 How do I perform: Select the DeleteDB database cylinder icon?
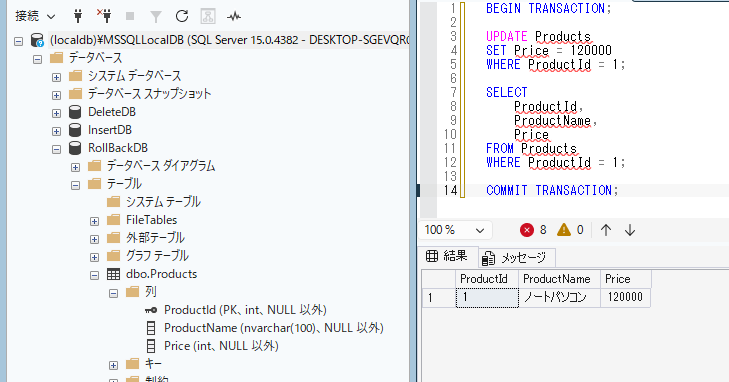coord(75,112)
